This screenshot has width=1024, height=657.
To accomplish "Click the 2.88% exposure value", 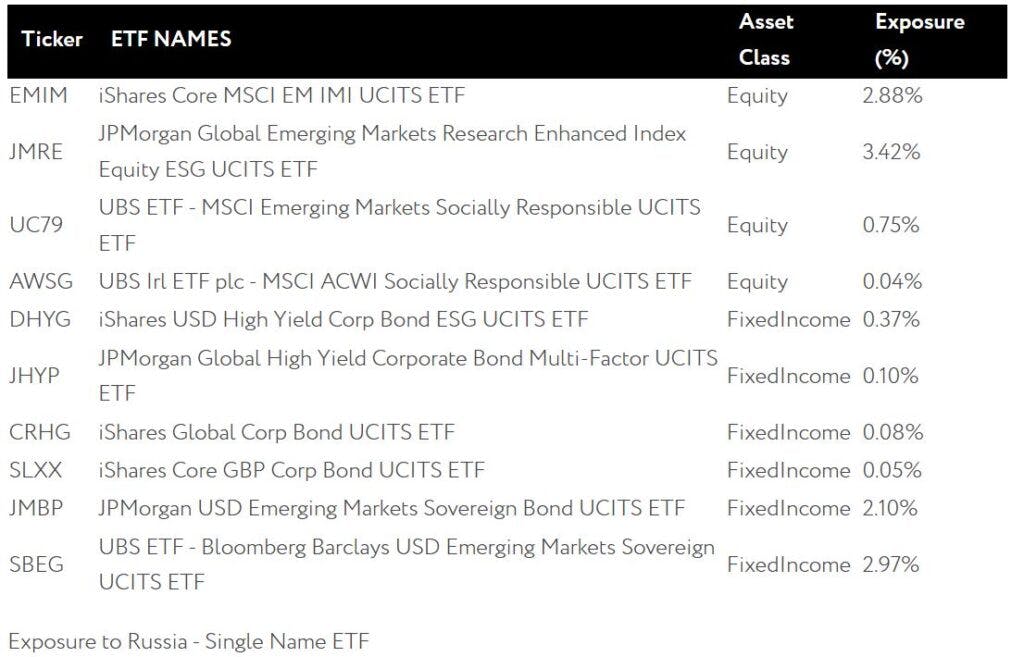I will tap(892, 95).
